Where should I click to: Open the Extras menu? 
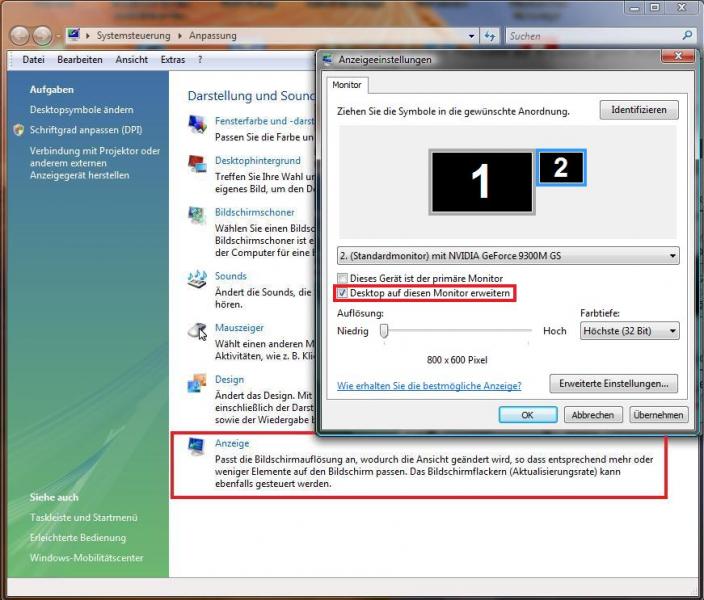click(x=173, y=60)
